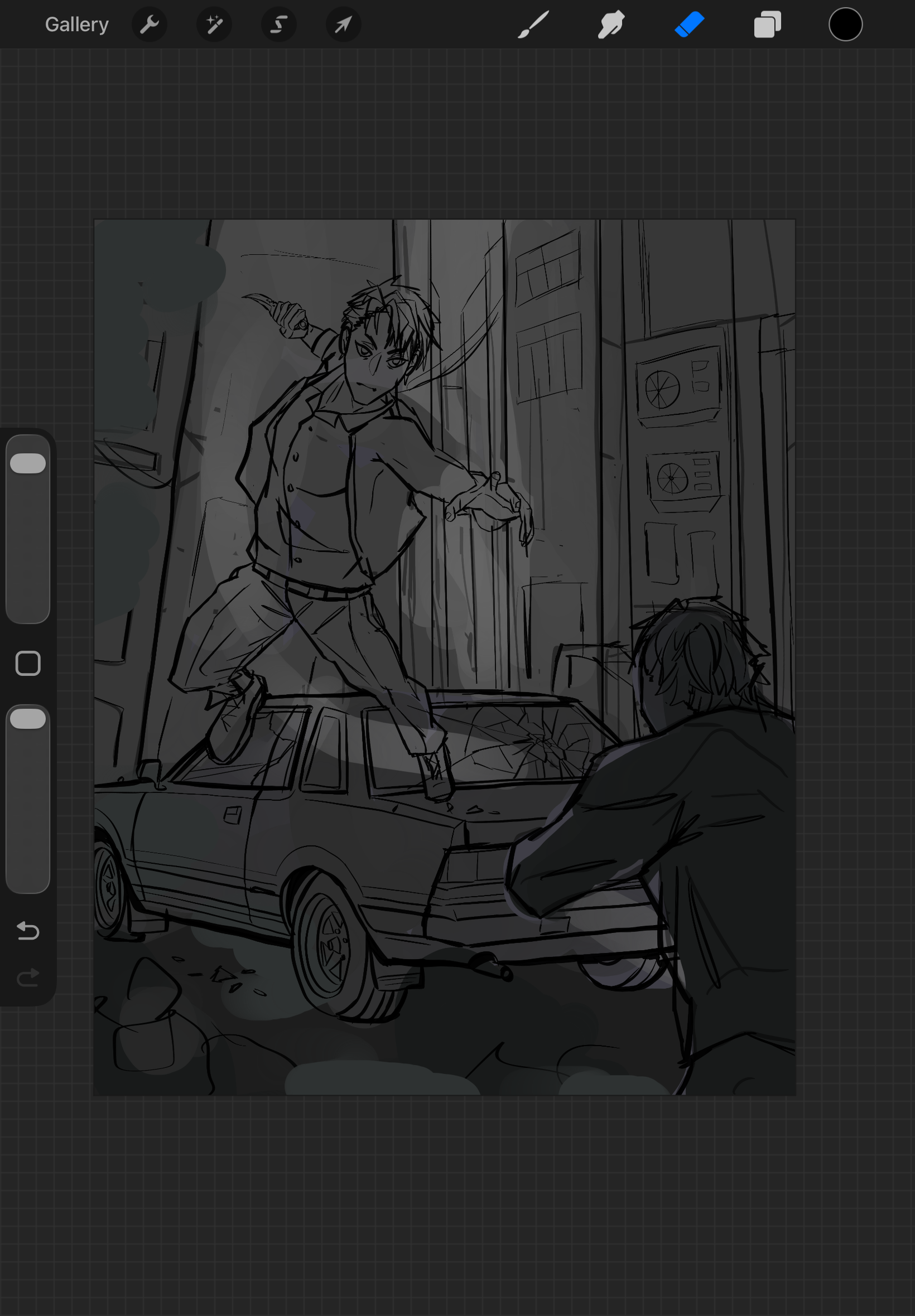Open the Actions wrench menu
The height and width of the screenshot is (1316, 915).
click(x=149, y=24)
